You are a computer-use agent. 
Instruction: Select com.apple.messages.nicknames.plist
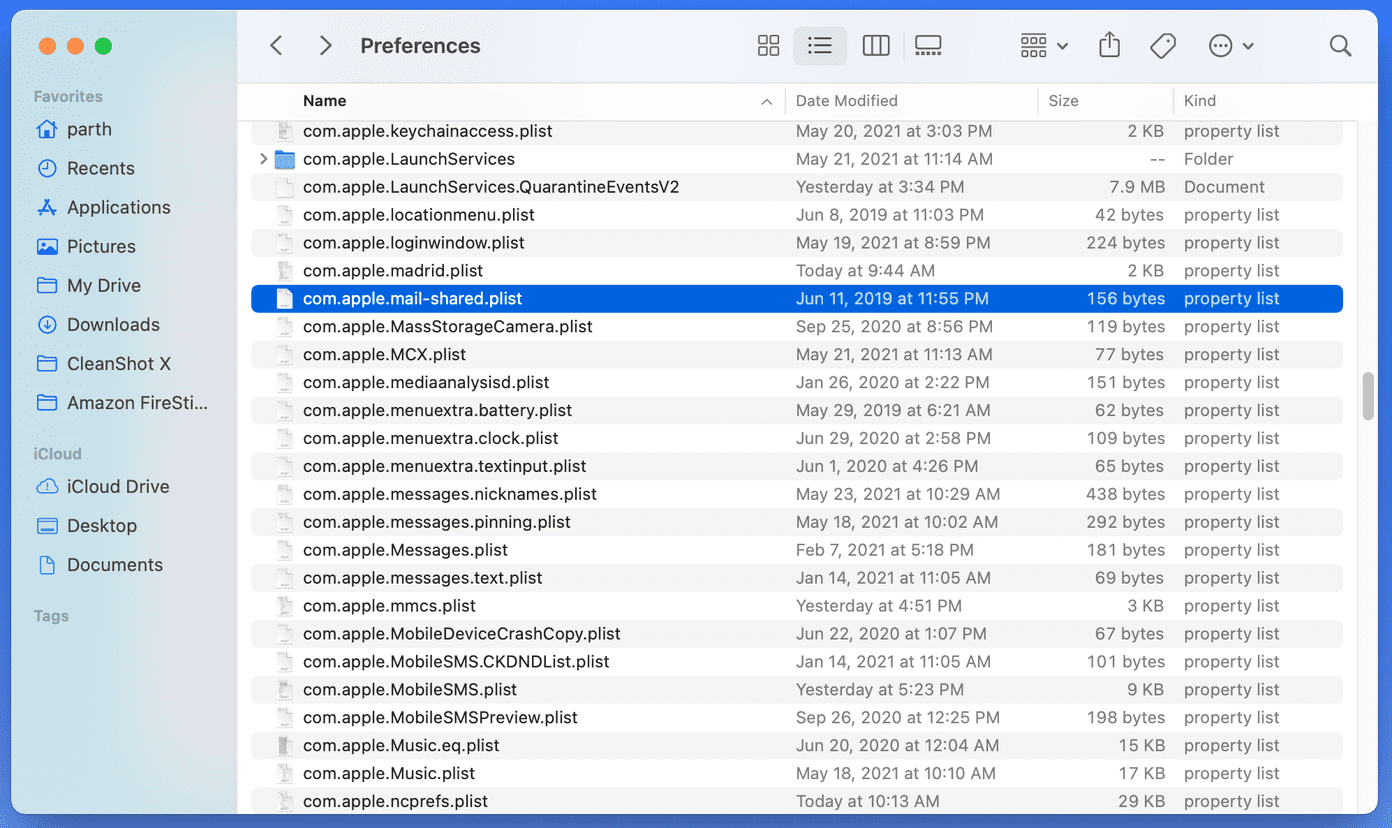pyautogui.click(x=797, y=495)
